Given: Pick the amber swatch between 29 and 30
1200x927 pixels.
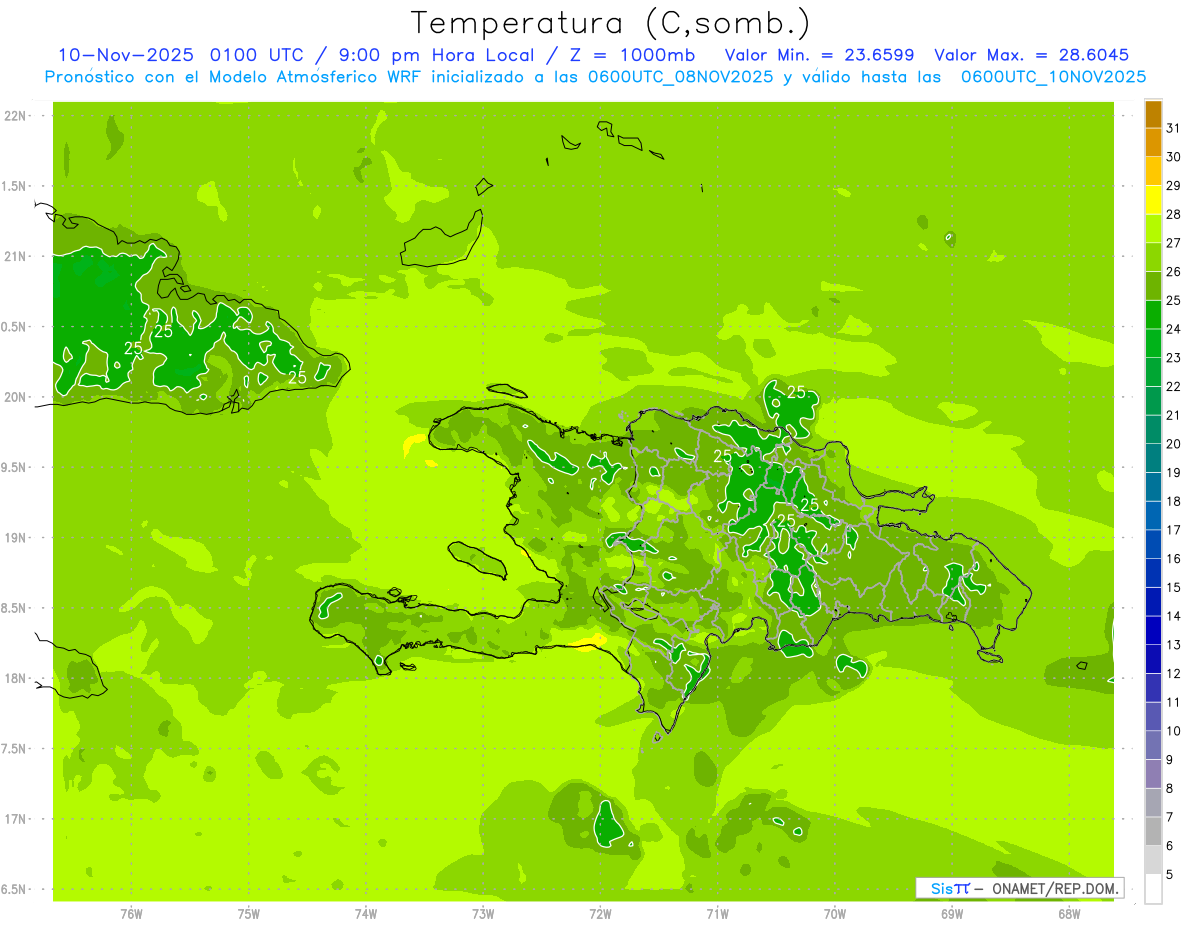Looking at the screenshot, I should coord(1153,171).
